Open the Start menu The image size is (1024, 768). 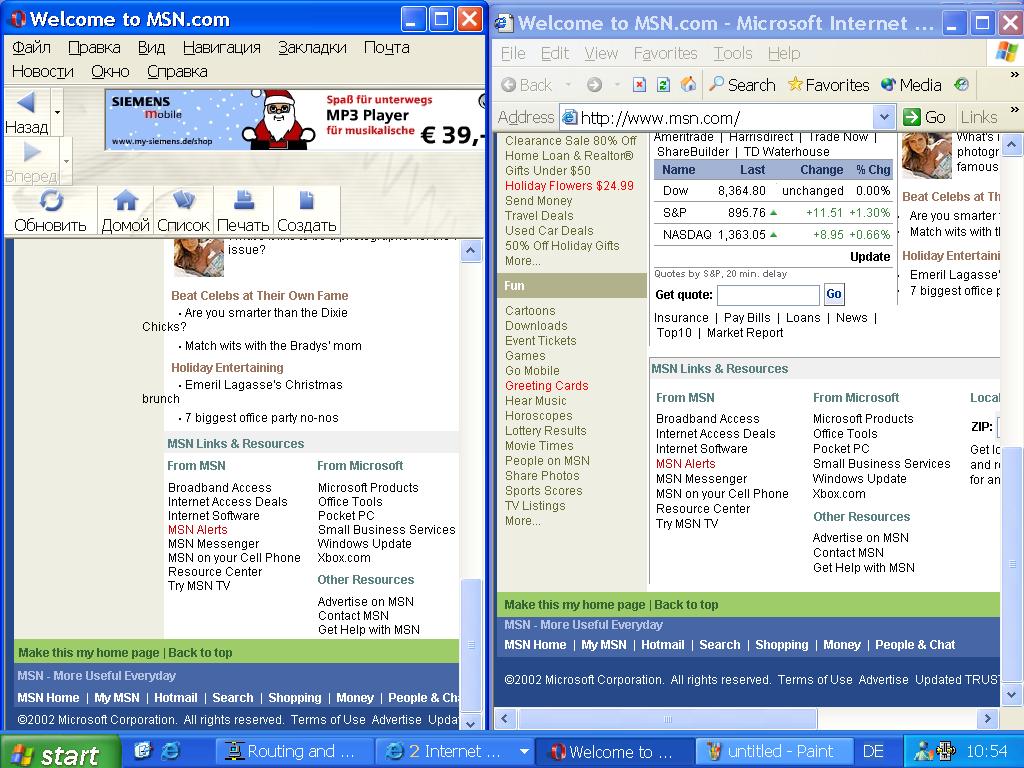60,754
